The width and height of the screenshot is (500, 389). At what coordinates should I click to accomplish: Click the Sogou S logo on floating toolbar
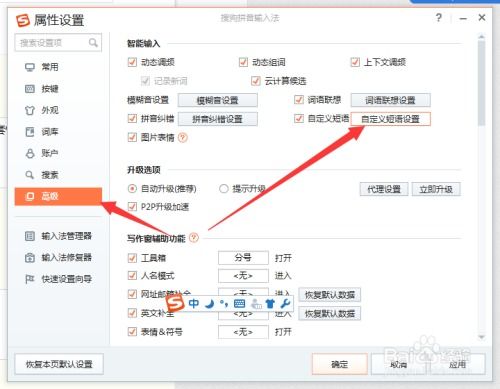pos(175,304)
